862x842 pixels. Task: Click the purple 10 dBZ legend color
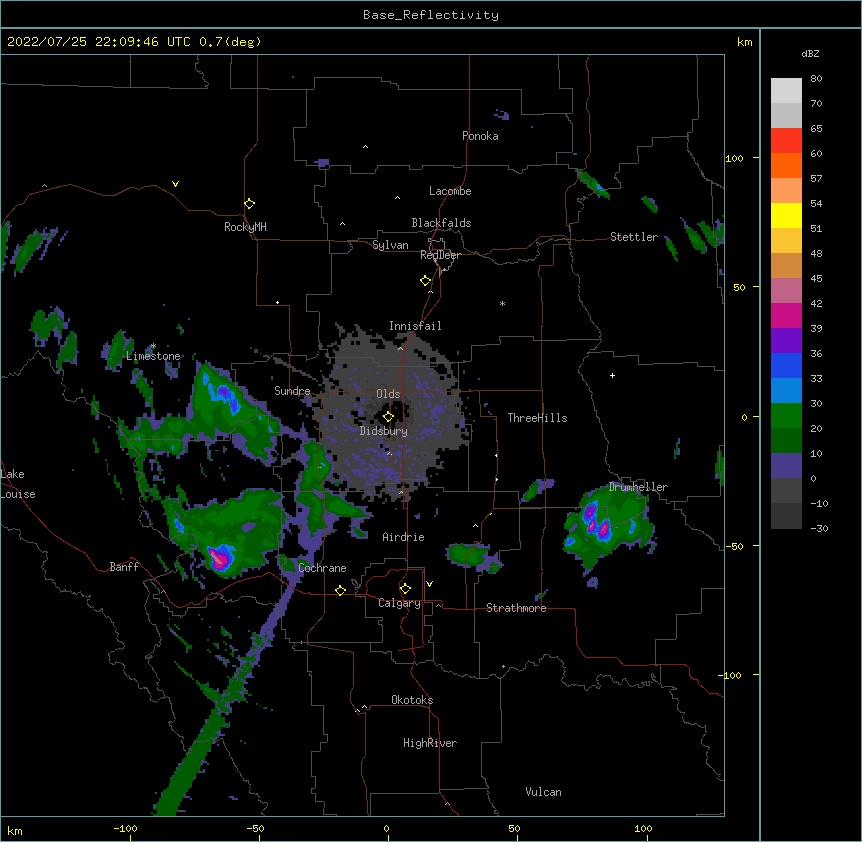tap(786, 466)
